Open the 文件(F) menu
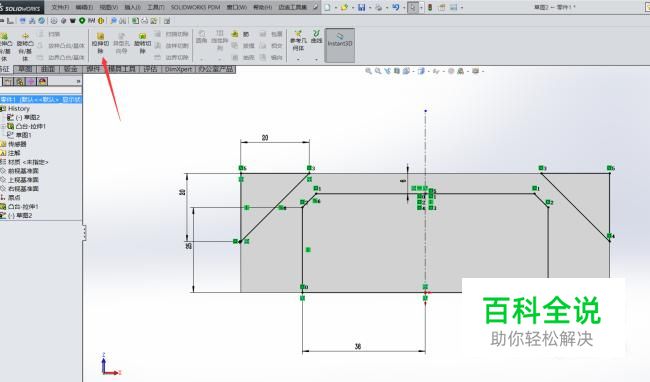Screen dimensions: 650x382 tap(61, 7)
